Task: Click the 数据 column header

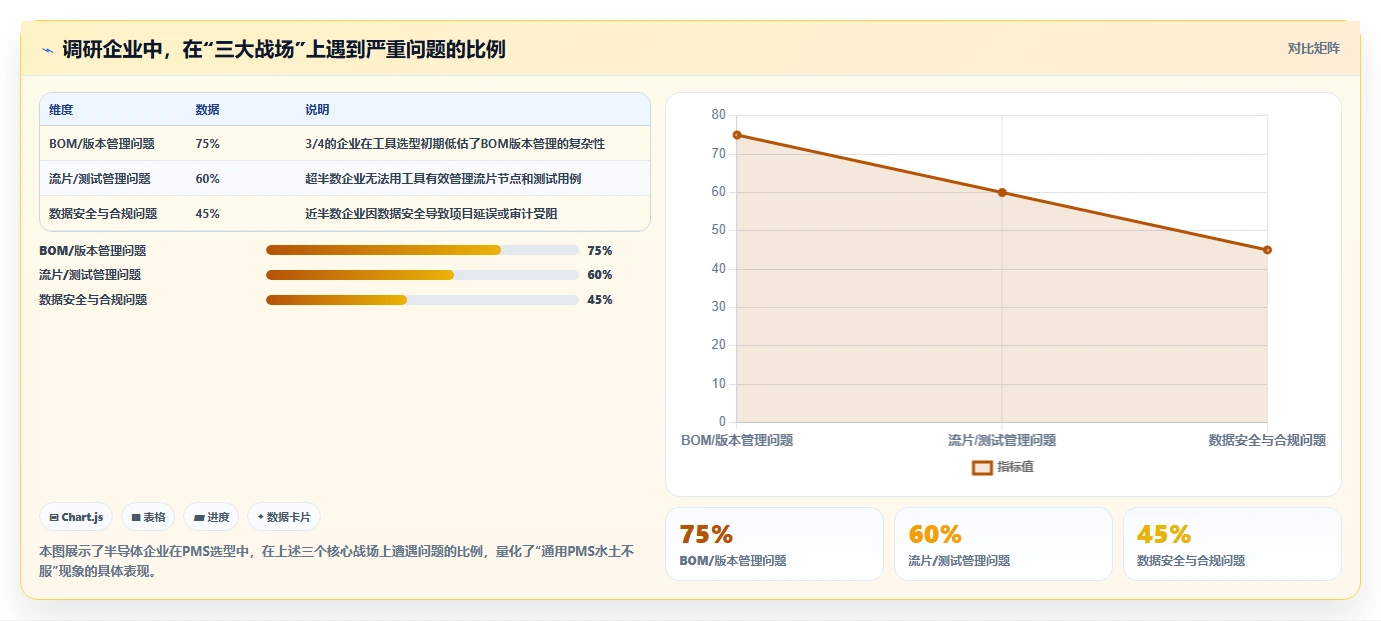Action: coord(208,110)
